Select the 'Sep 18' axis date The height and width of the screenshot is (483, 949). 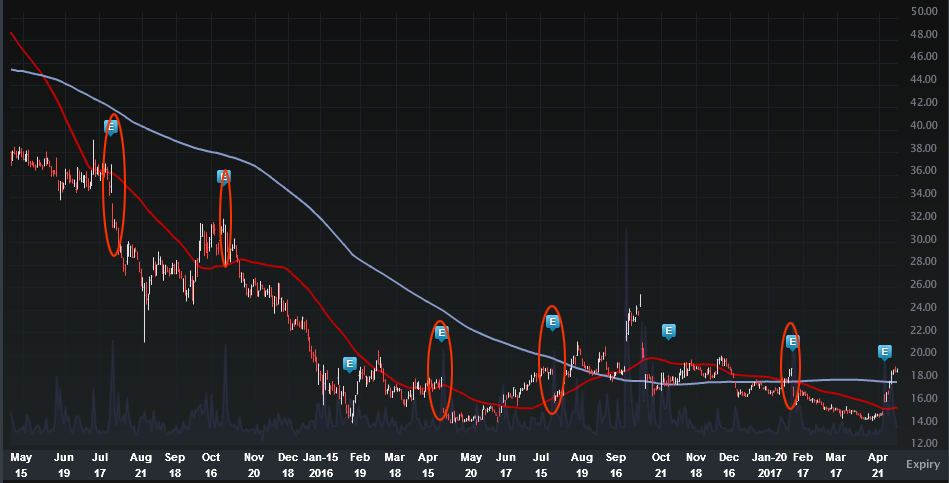click(175, 465)
